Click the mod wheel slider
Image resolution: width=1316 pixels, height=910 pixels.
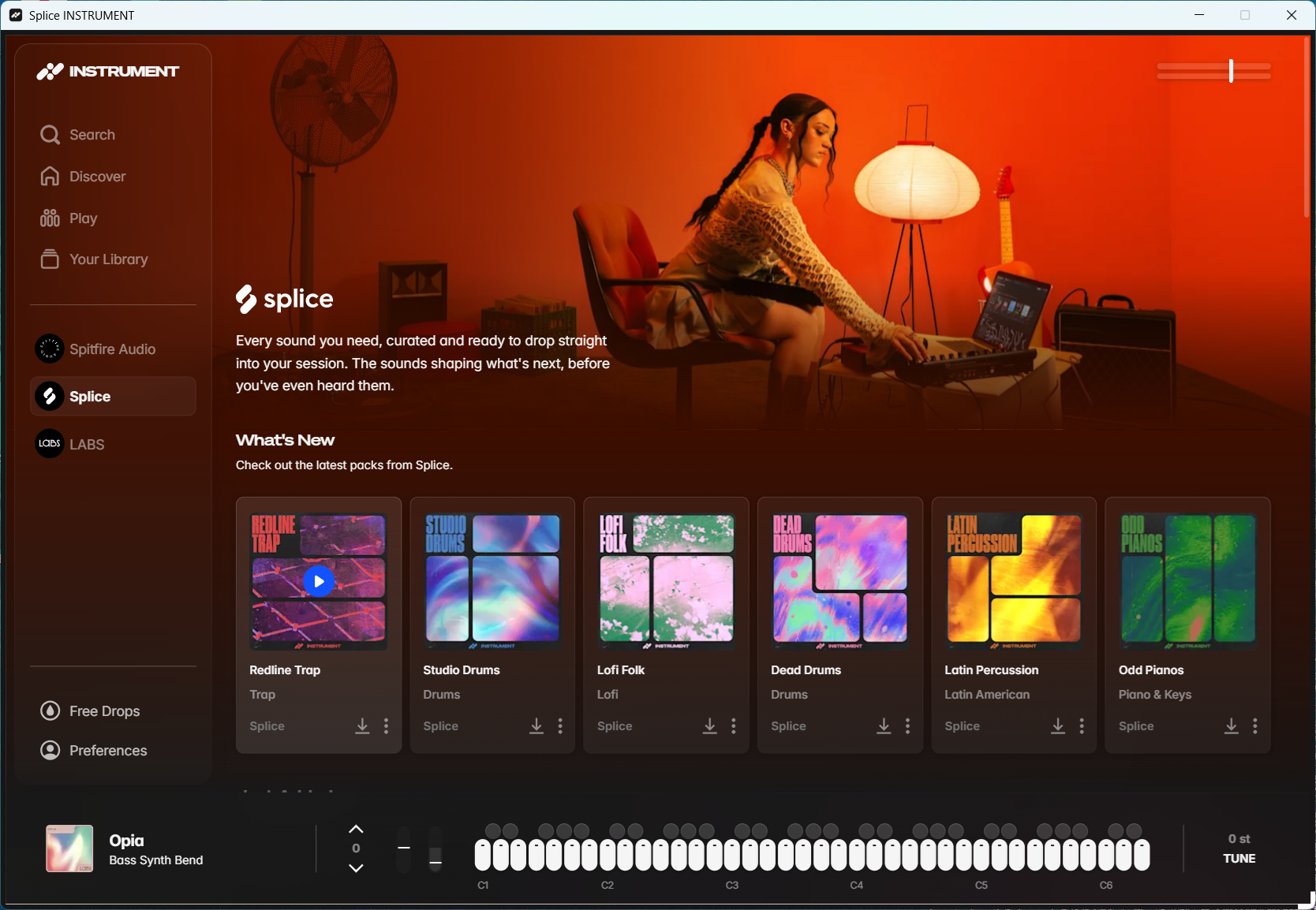435,849
